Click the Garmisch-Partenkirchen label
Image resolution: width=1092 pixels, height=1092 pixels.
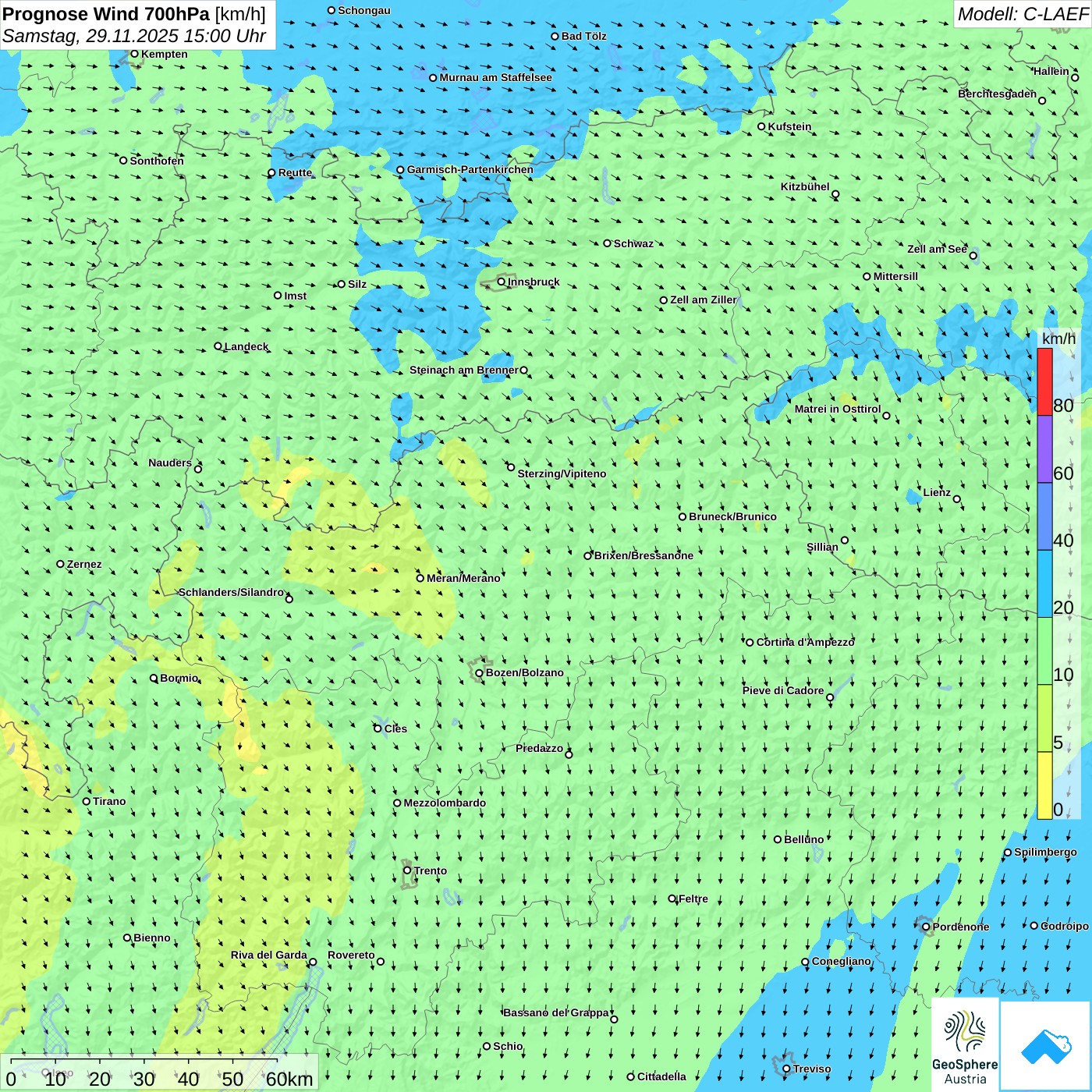coord(470,169)
